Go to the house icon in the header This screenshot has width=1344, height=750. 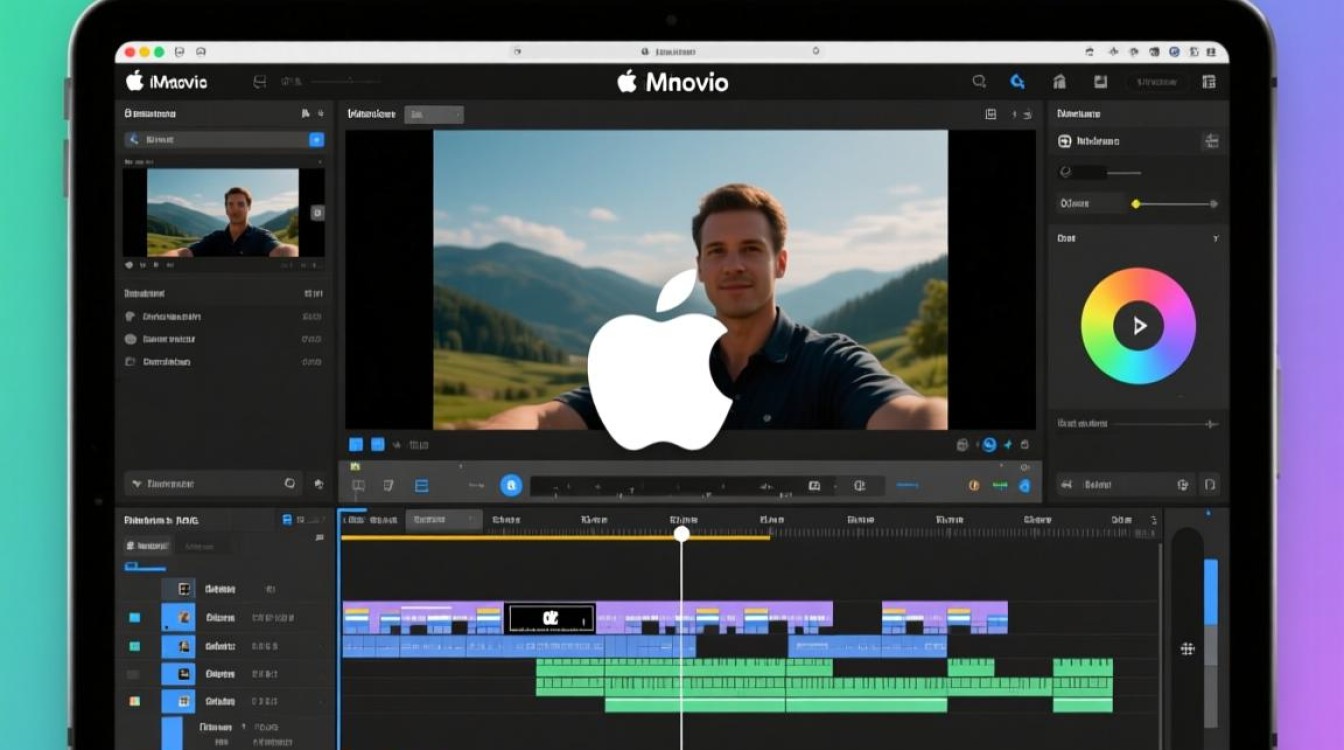click(1060, 82)
